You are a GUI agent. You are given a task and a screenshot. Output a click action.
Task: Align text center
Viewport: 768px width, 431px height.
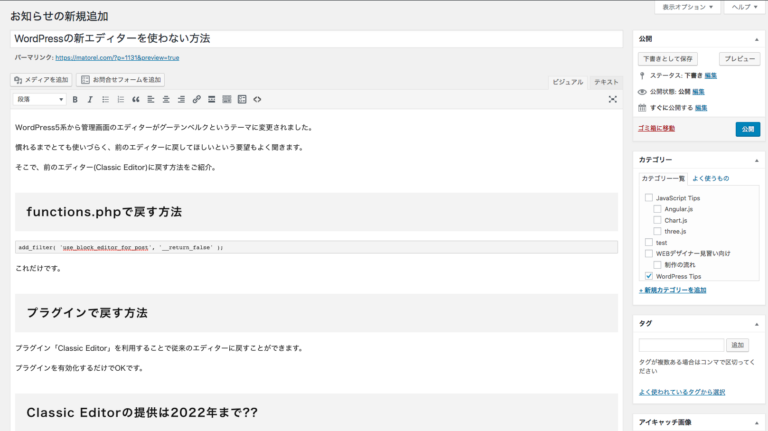(x=166, y=99)
